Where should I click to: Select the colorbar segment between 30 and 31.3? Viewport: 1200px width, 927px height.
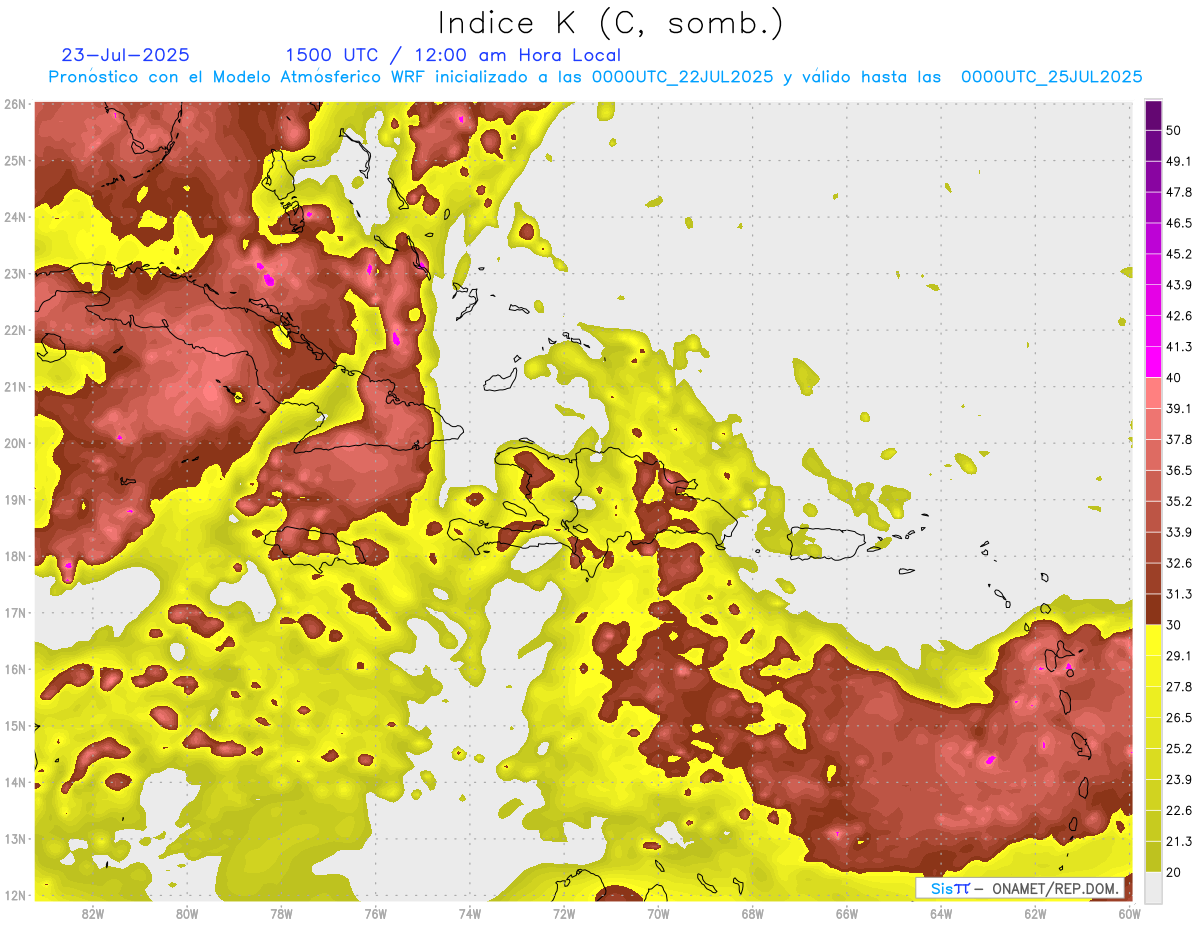coord(1153,609)
